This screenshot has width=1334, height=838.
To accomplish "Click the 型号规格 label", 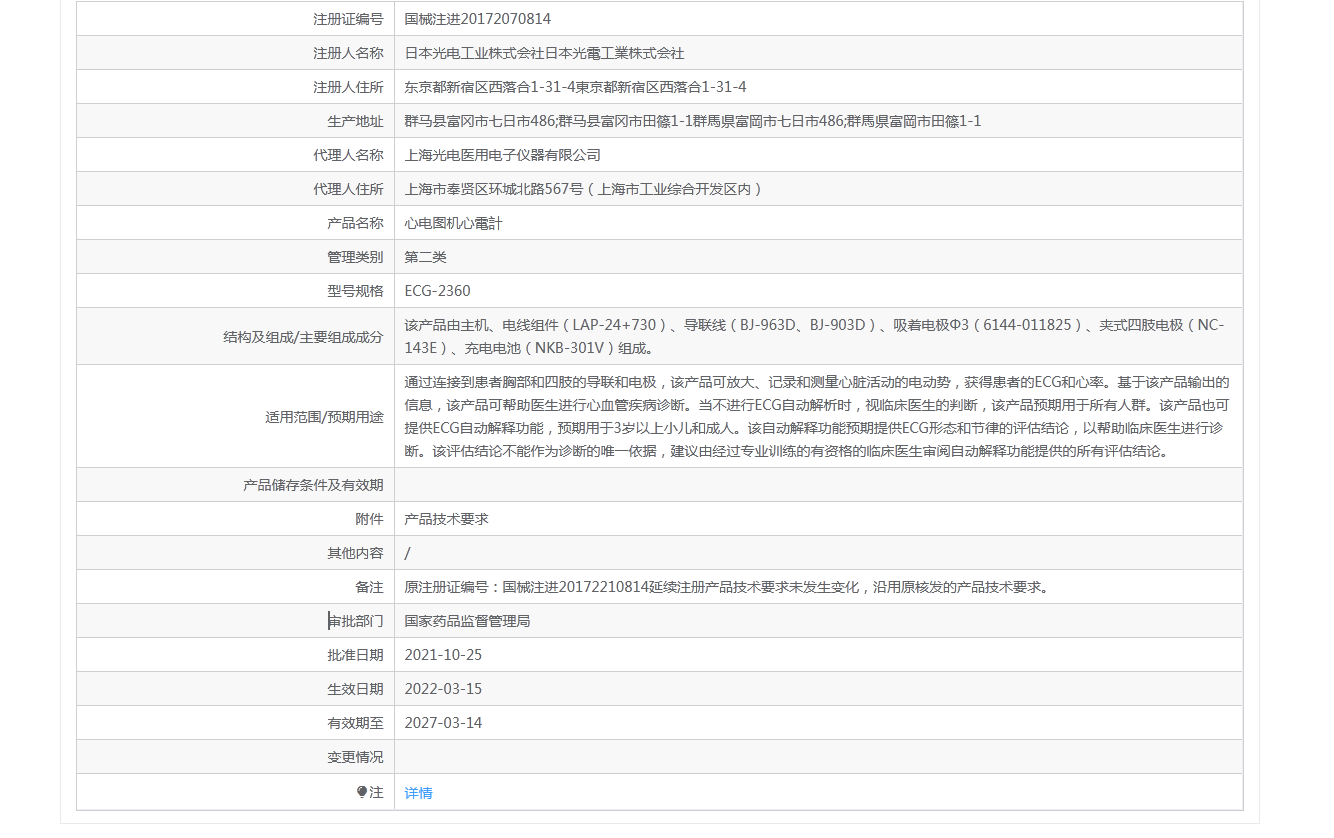I will (x=355, y=291).
